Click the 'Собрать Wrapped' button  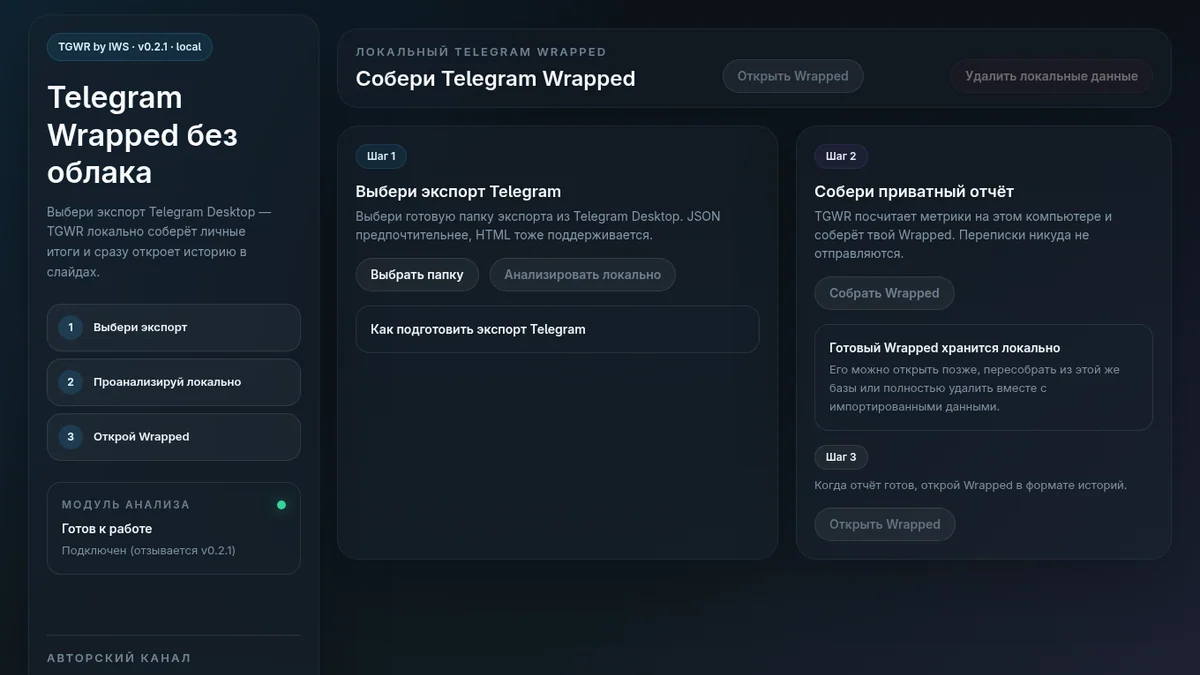click(884, 293)
